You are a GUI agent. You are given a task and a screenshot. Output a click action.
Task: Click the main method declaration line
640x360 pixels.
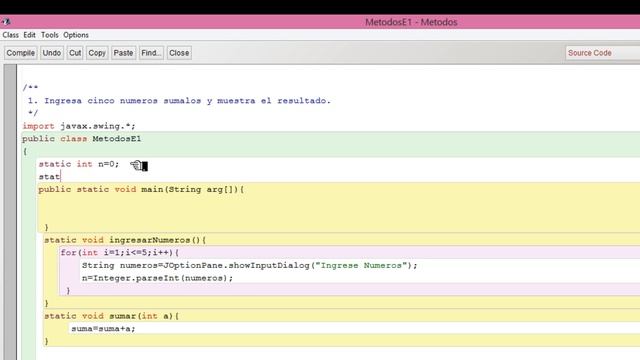[x=141, y=189]
